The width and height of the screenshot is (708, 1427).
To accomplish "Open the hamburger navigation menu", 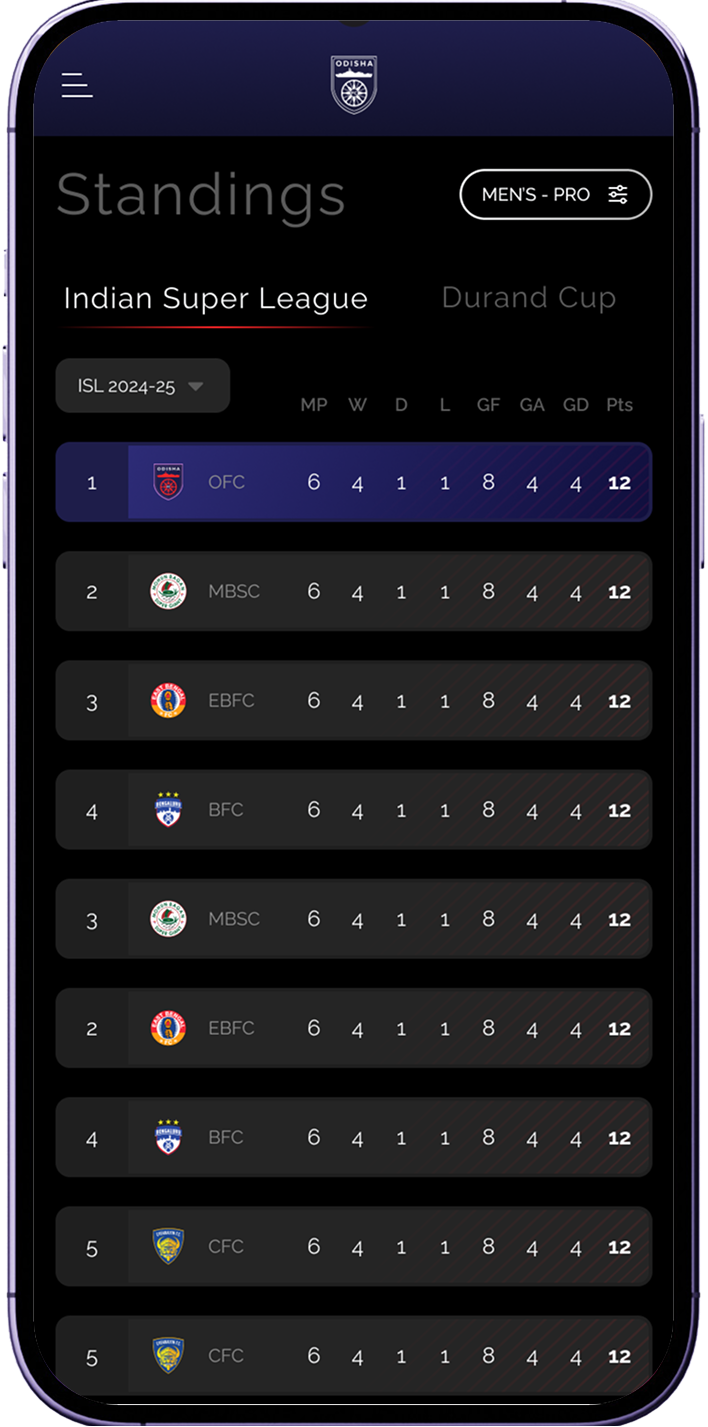I will point(76,86).
